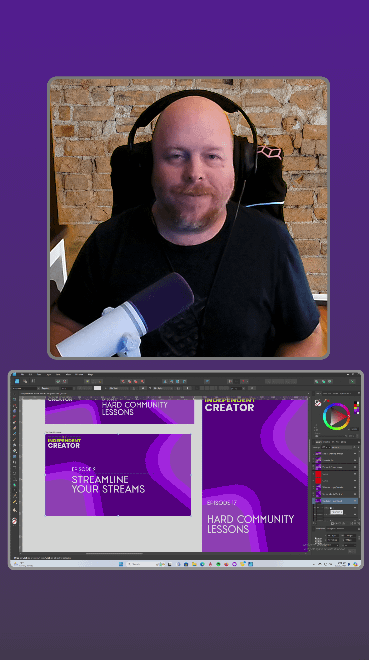Open the File menu in Affinity
Viewport: 369px width, 660px height.
[22, 374]
